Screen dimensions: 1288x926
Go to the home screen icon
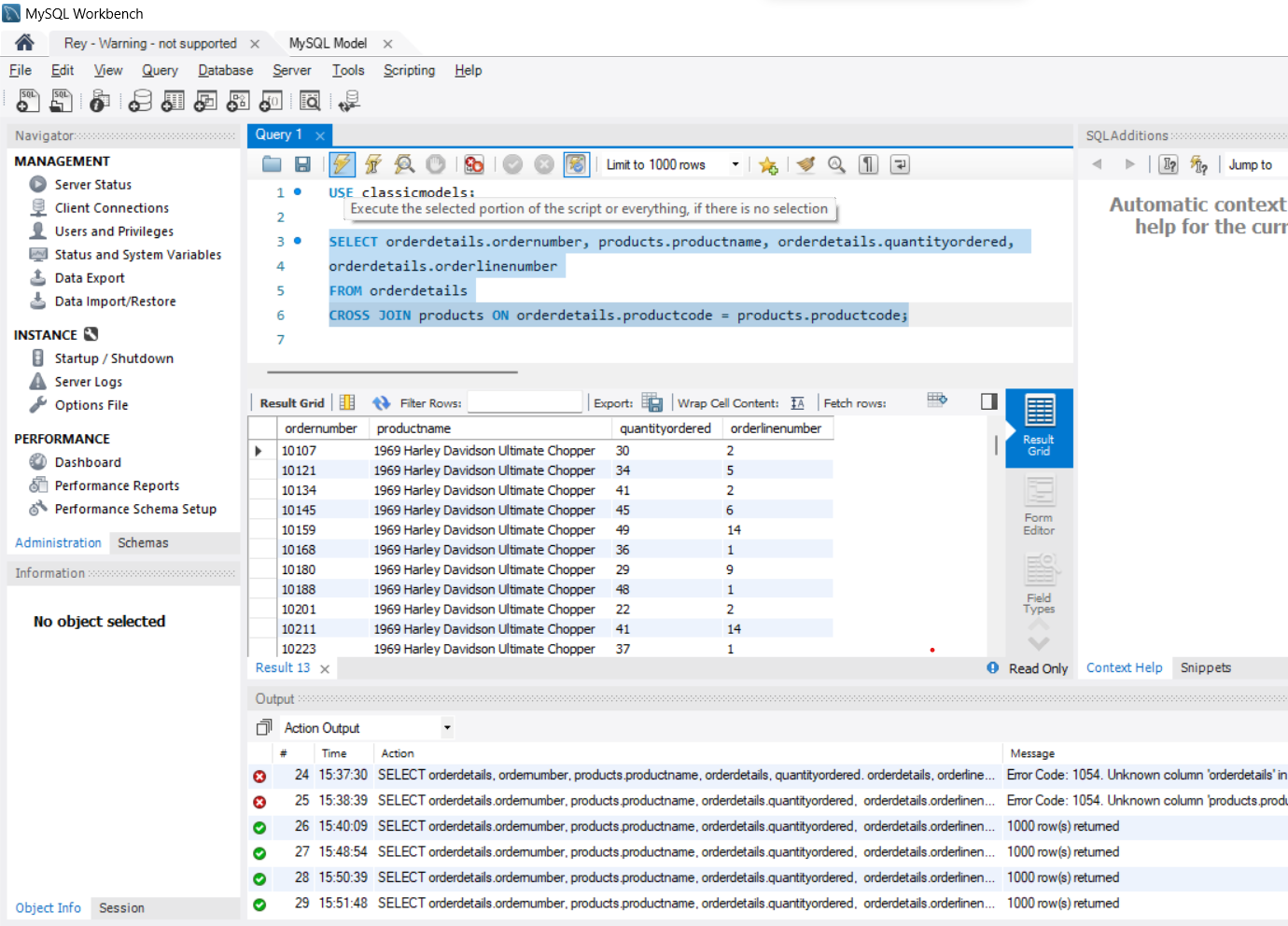[24, 43]
